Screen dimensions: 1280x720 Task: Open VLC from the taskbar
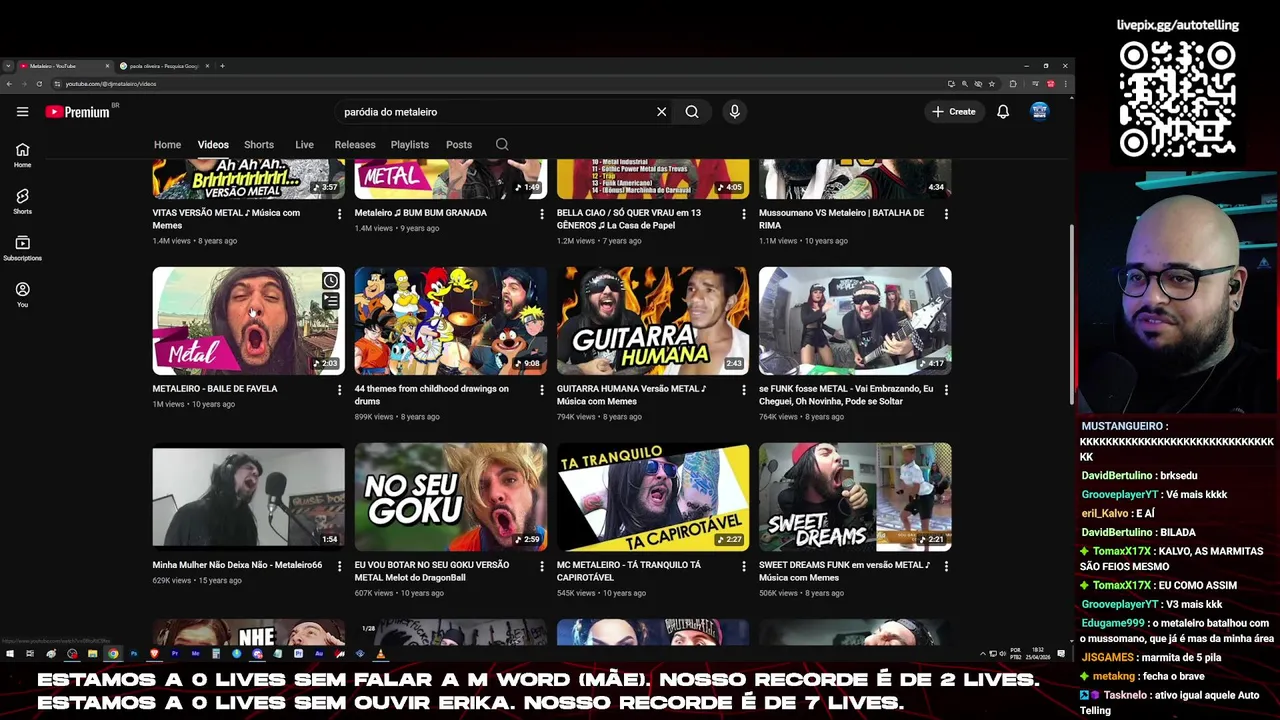tap(380, 654)
